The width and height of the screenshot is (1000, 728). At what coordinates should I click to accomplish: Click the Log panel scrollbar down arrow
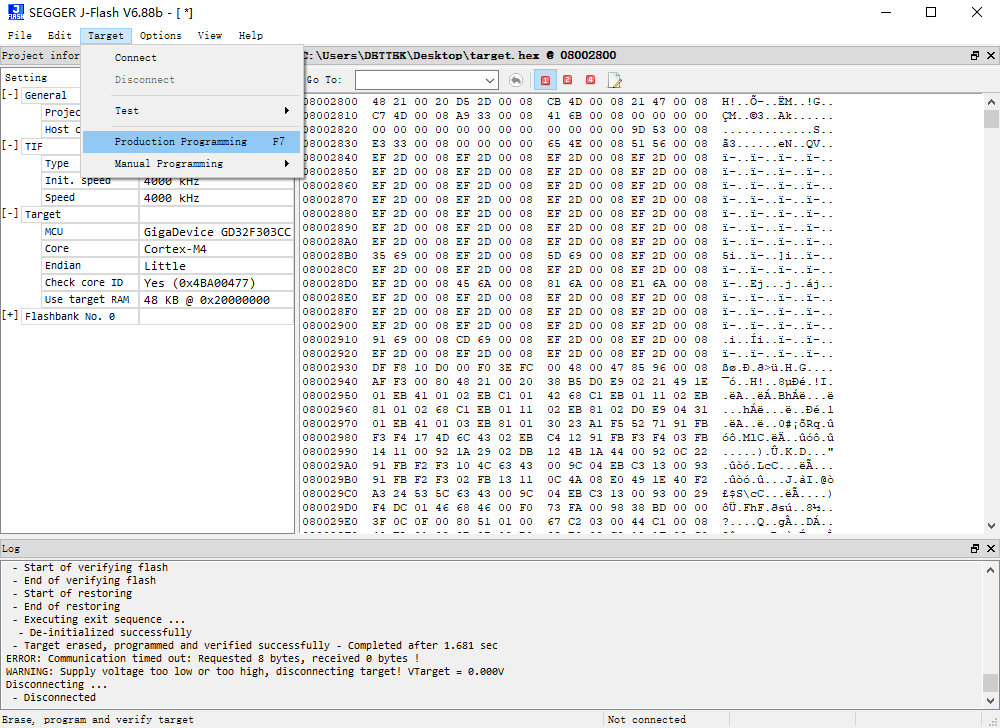tap(990, 700)
